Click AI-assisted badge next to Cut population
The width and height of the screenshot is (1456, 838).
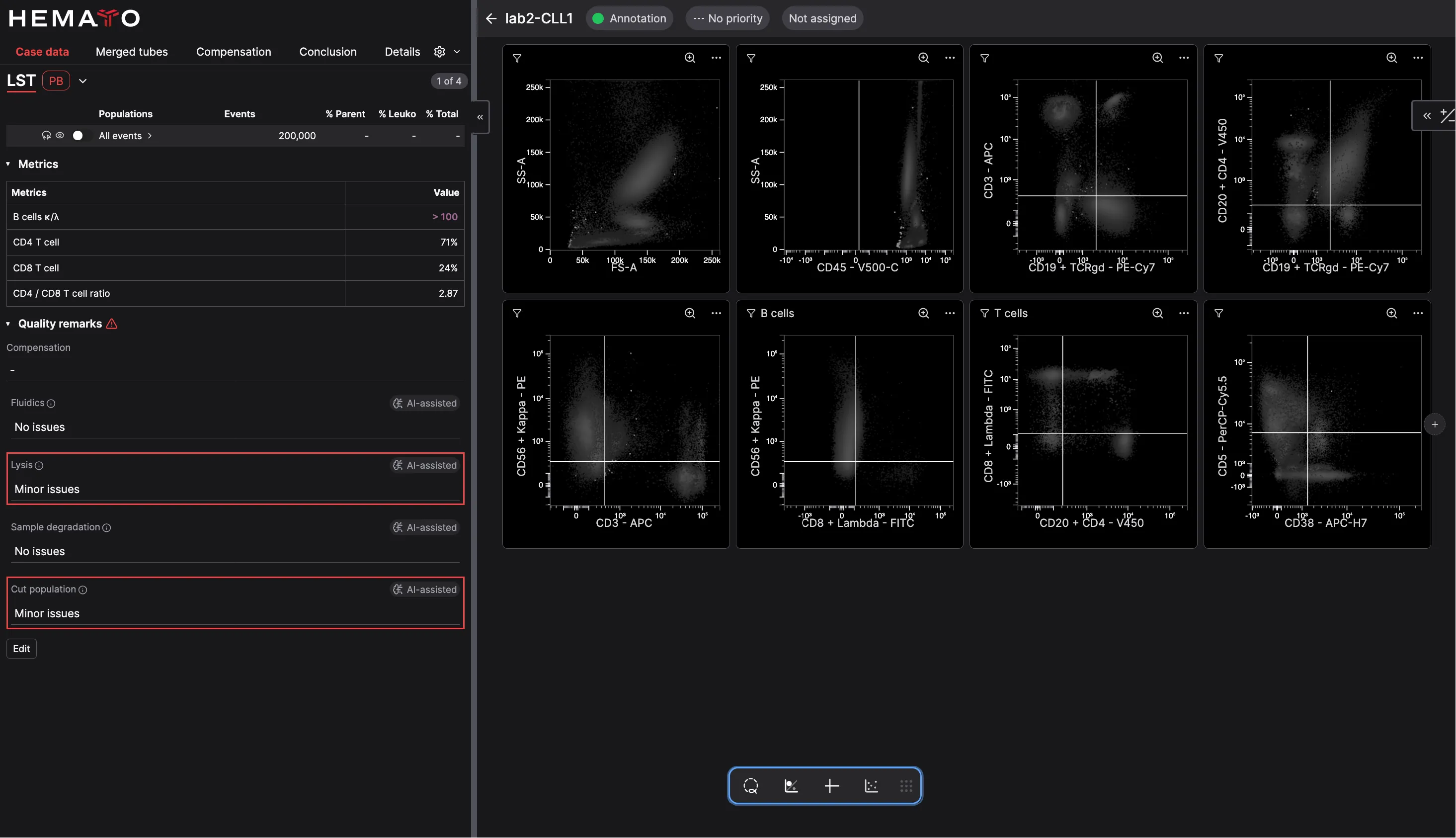[x=424, y=590]
